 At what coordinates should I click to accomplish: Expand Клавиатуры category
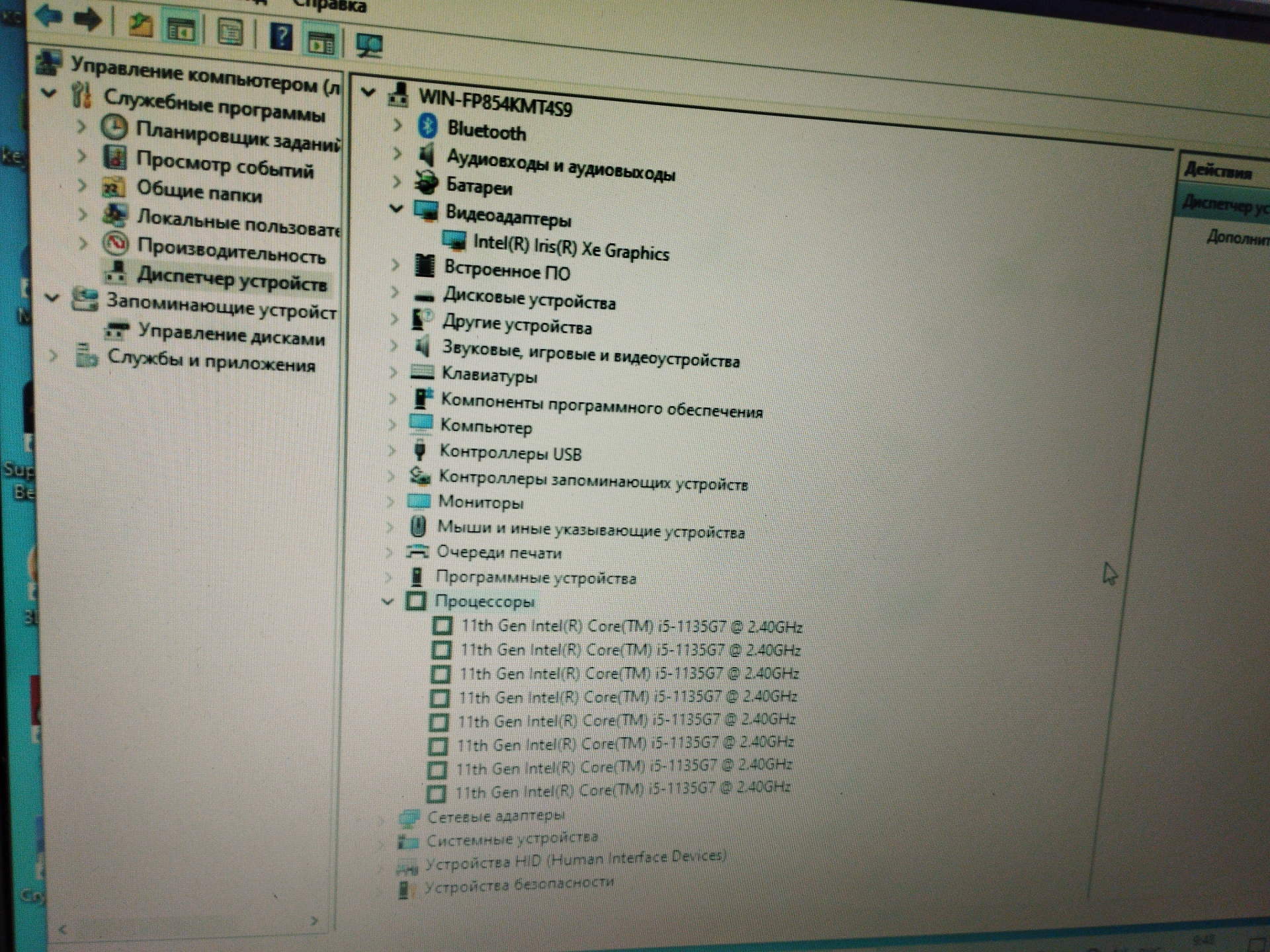tap(393, 373)
